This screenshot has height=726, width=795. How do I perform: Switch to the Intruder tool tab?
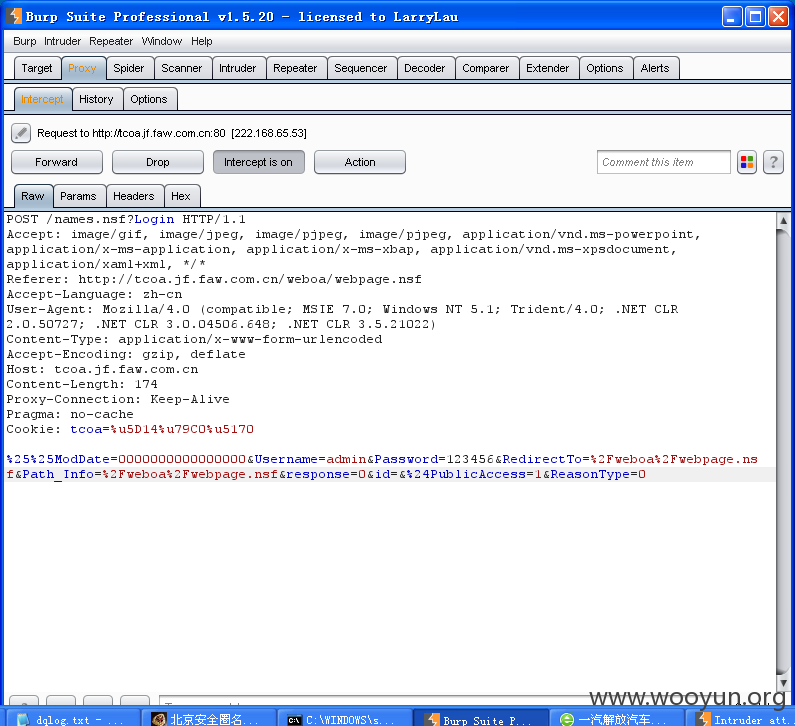[x=238, y=68]
